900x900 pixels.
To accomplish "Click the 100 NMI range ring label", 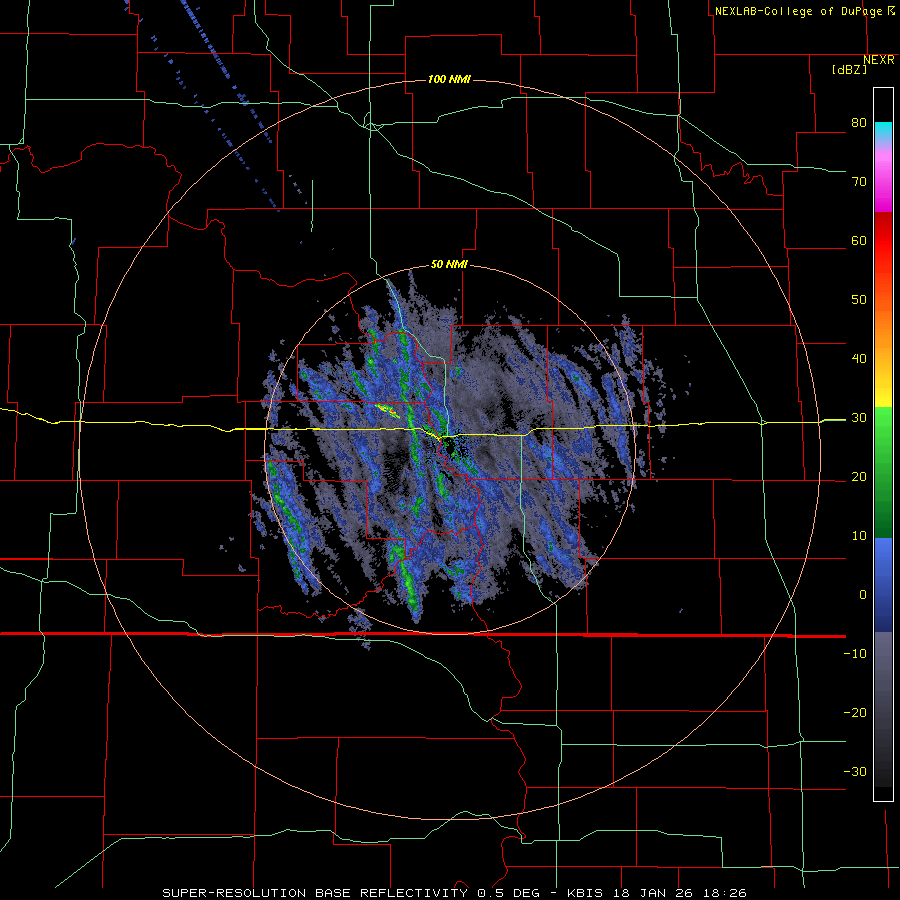I will pyautogui.click(x=449, y=79).
